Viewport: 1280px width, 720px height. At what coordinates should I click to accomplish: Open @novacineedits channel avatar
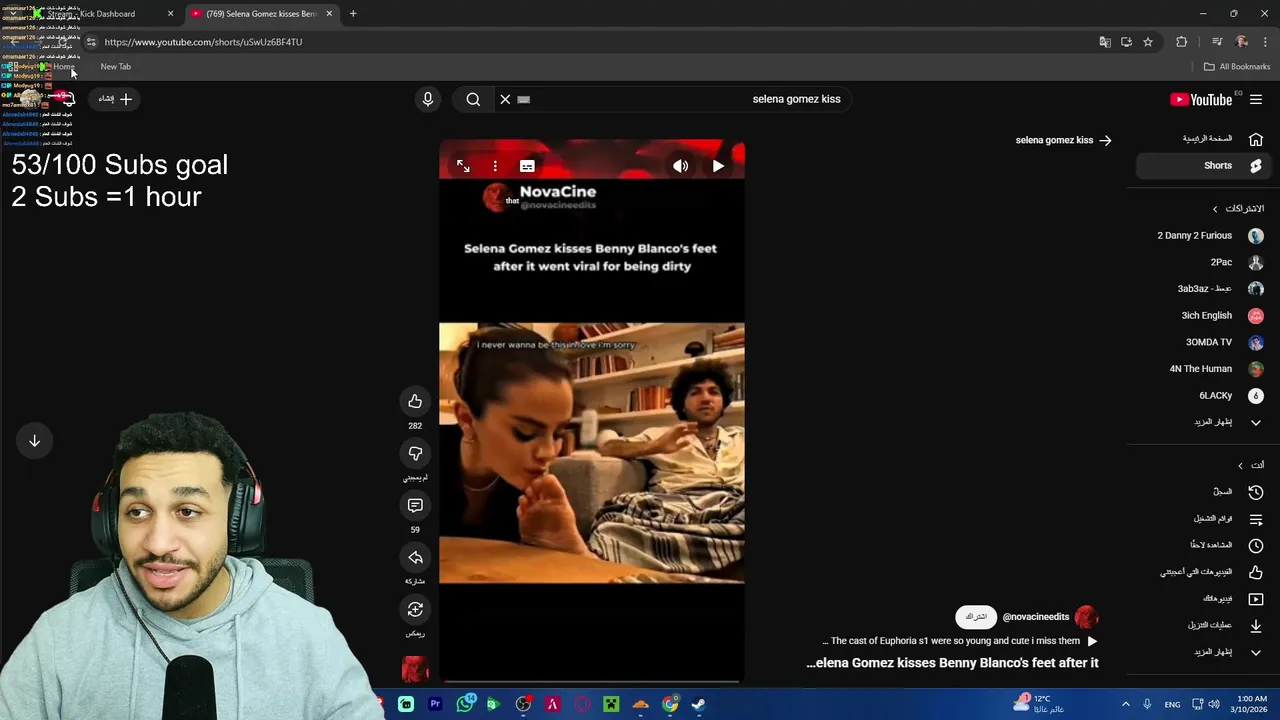coord(1086,617)
